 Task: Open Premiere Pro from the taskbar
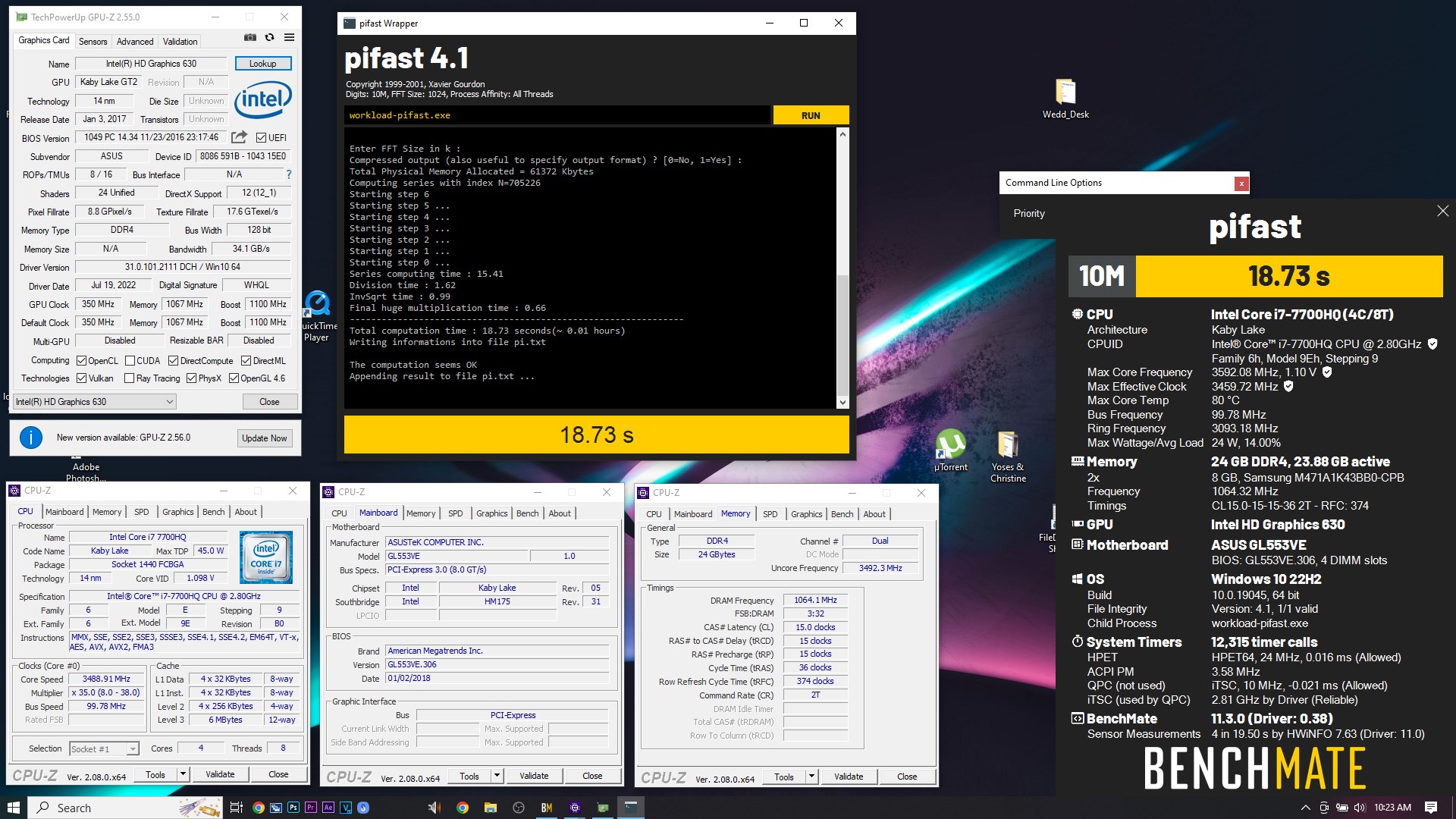[x=311, y=808]
